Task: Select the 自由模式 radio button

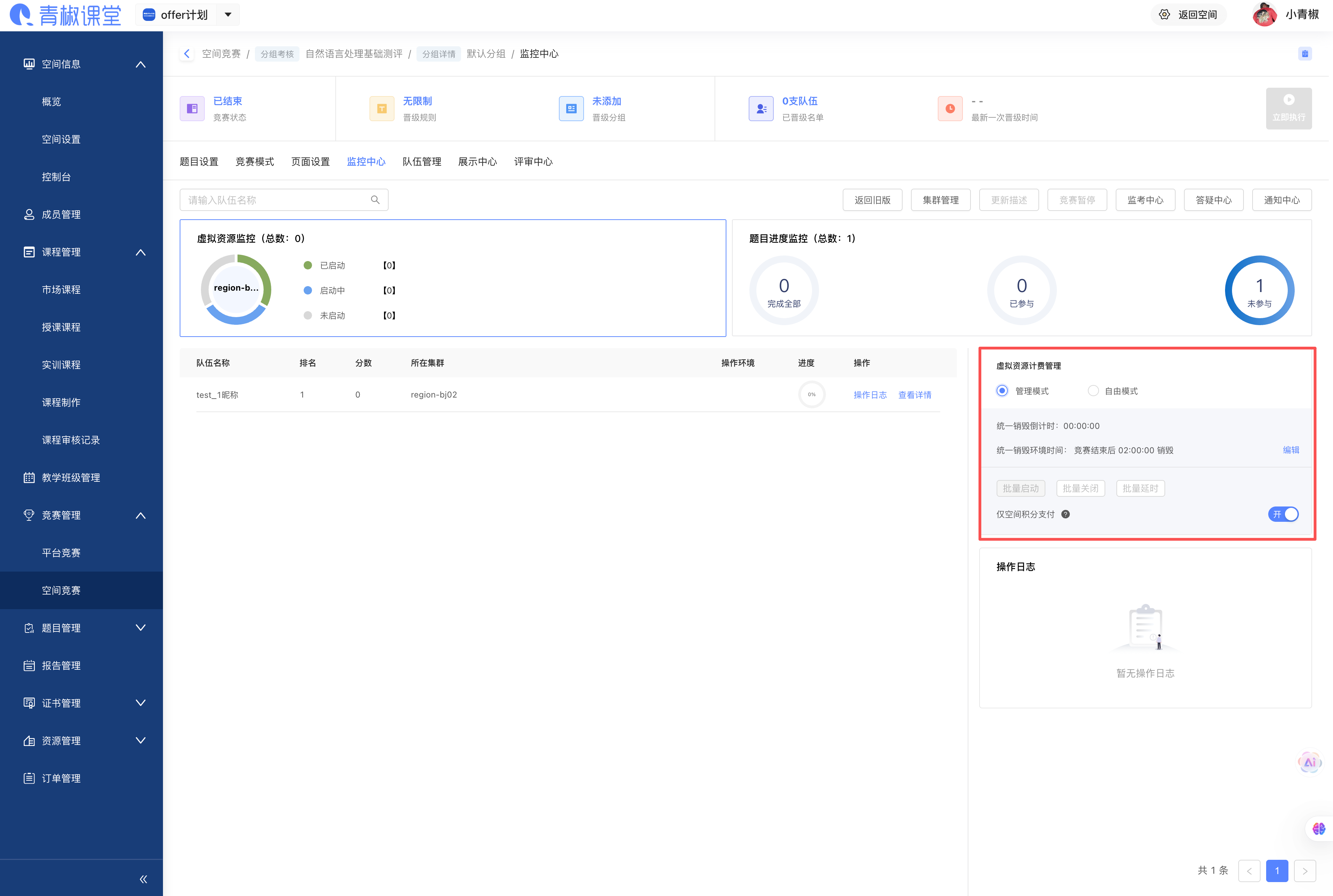Action: tap(1093, 391)
